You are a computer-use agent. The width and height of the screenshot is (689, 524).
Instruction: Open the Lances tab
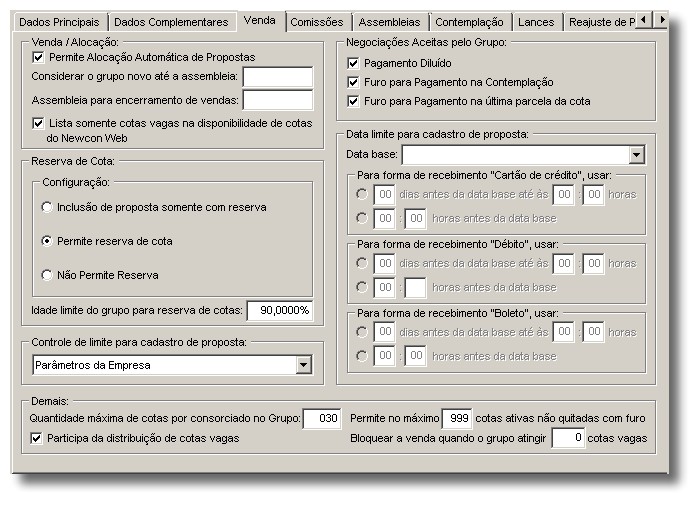[536, 22]
